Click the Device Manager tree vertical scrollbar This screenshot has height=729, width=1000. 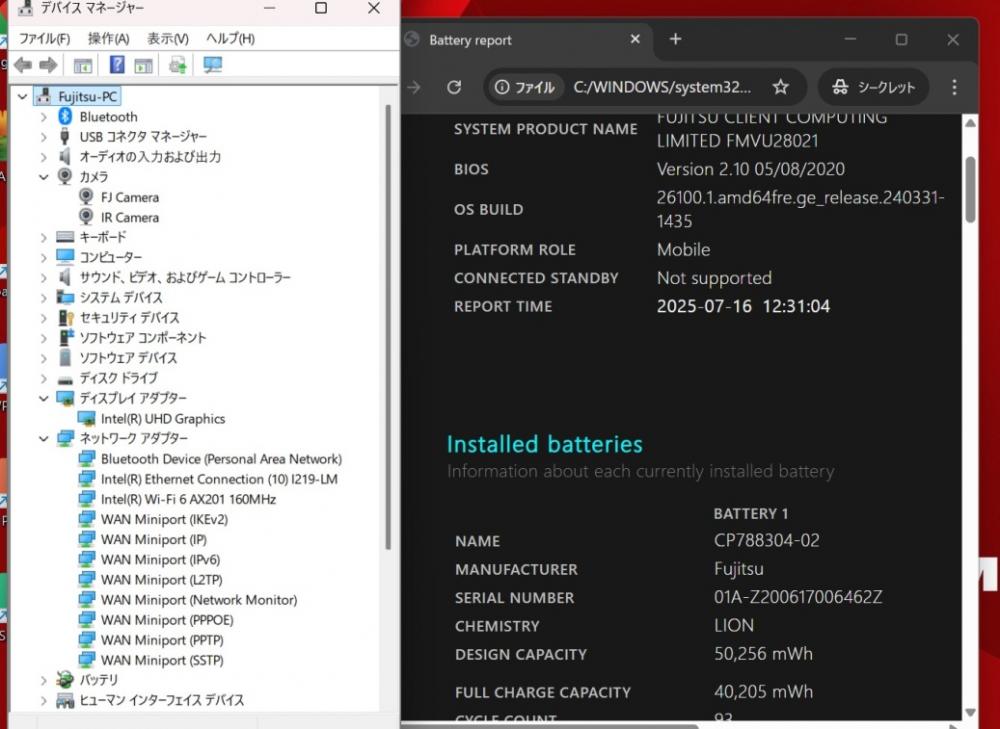pyautogui.click(x=388, y=327)
